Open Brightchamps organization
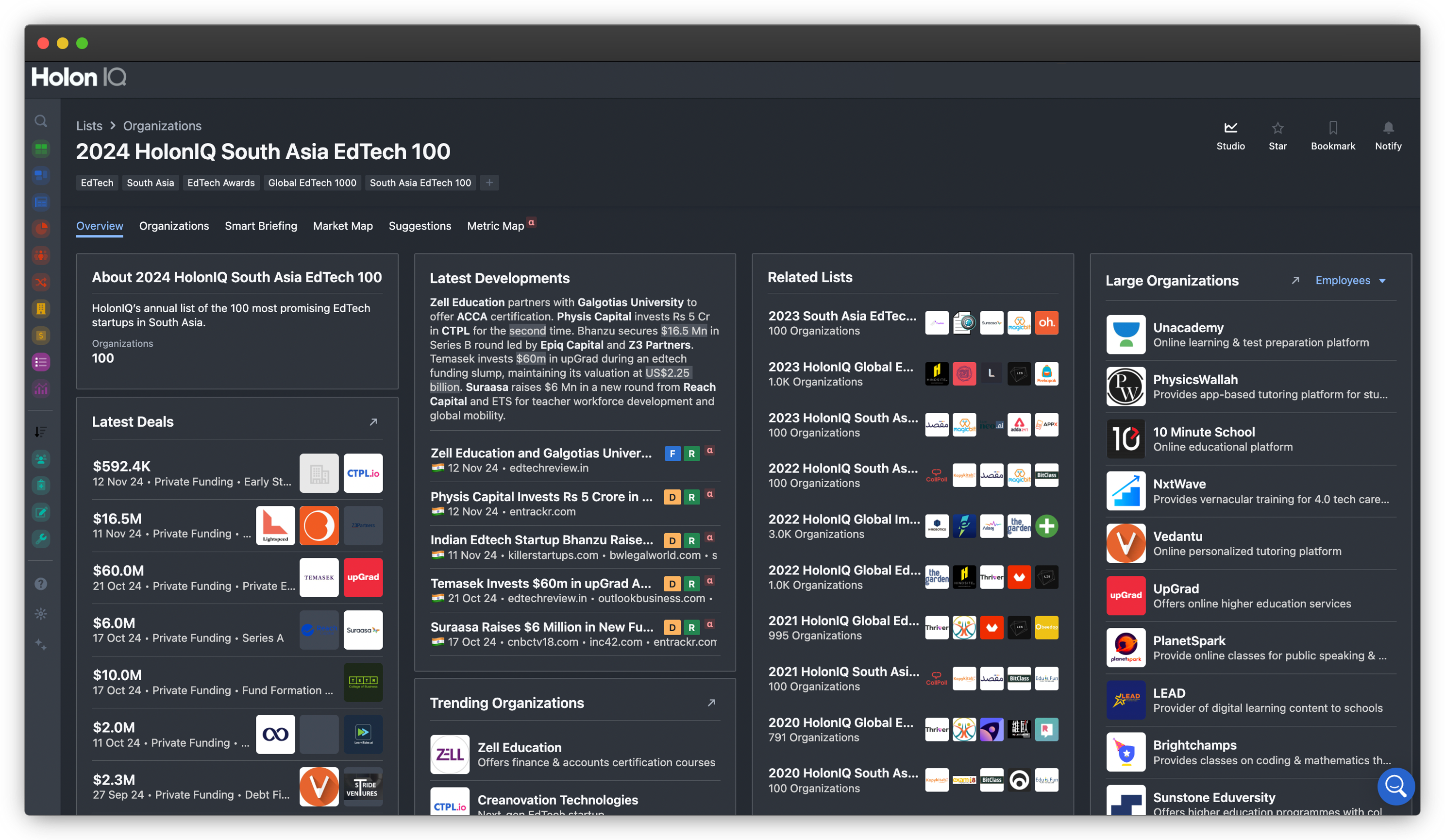Image resolution: width=1445 pixels, height=840 pixels. [1251, 752]
